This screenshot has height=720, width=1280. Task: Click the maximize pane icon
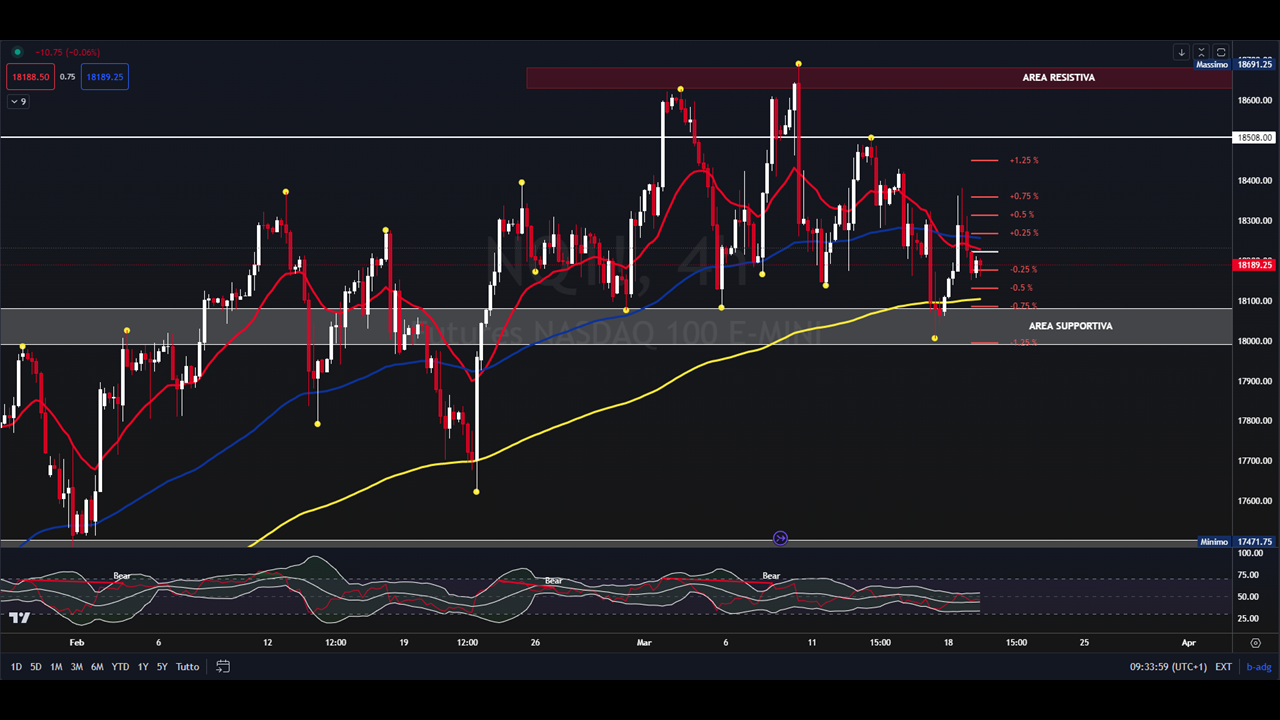click(1221, 52)
